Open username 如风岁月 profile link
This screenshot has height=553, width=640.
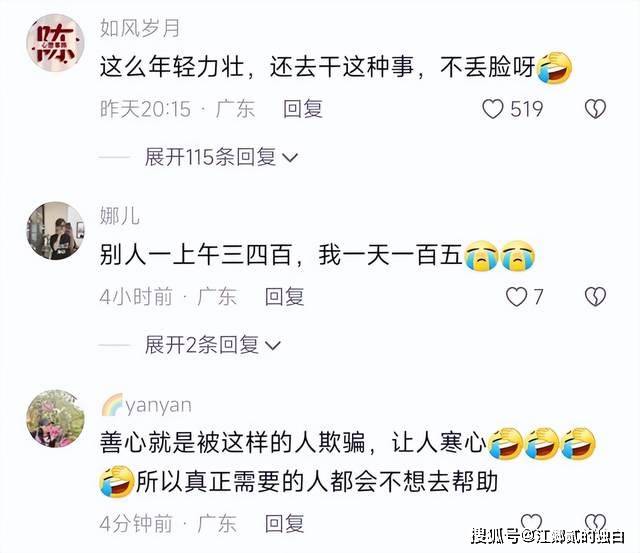140,29
